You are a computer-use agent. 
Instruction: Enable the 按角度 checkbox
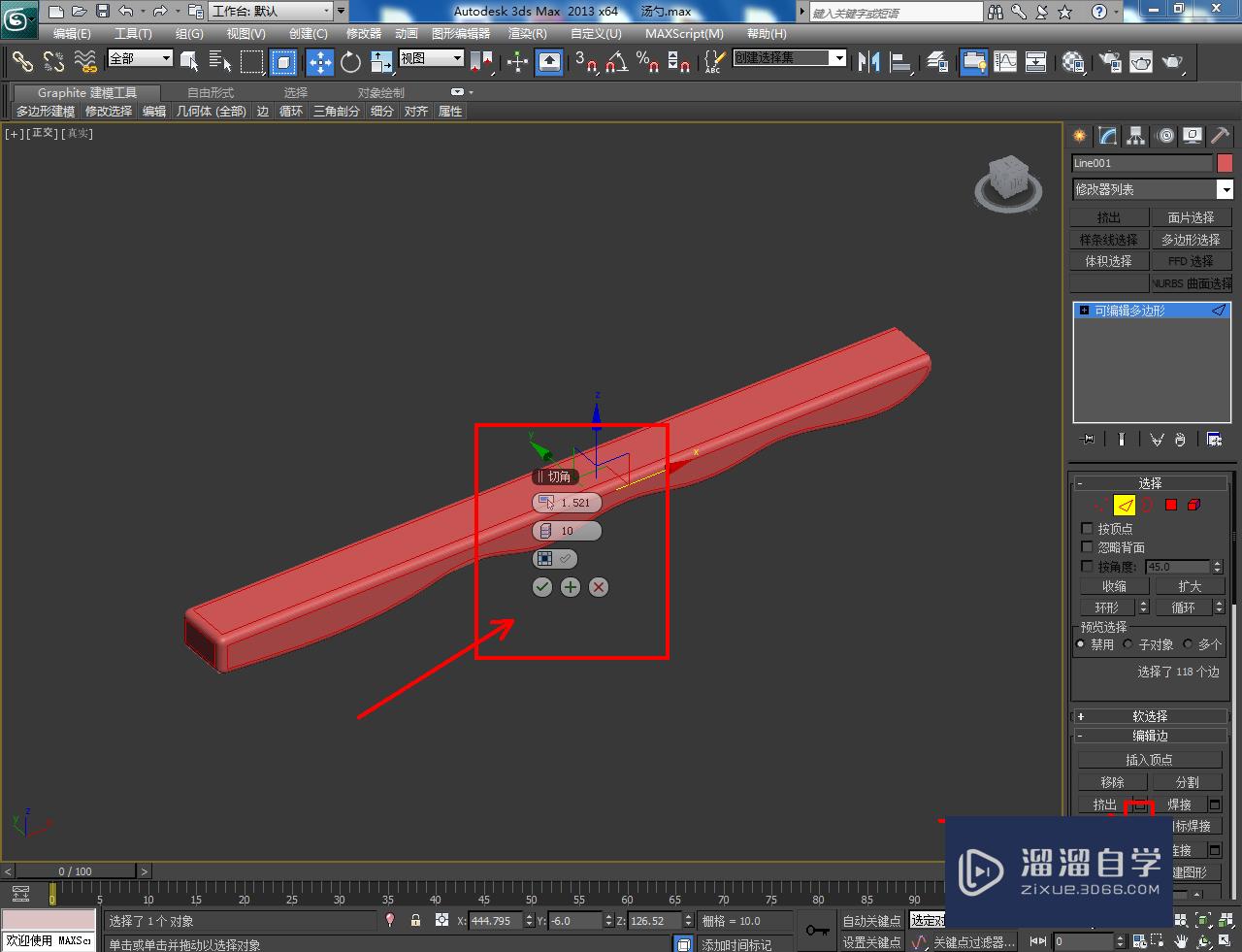coord(1087,566)
